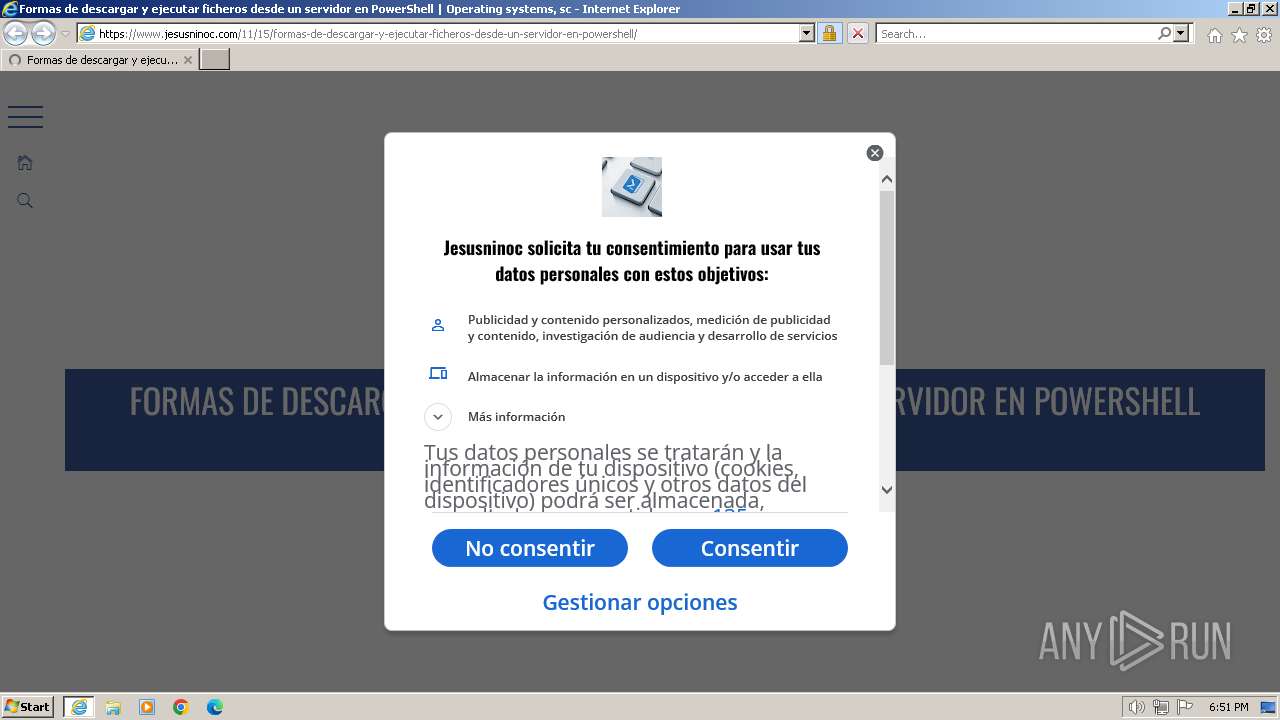Click the personalized advertising person icon
The height and width of the screenshot is (720, 1280).
438,325
